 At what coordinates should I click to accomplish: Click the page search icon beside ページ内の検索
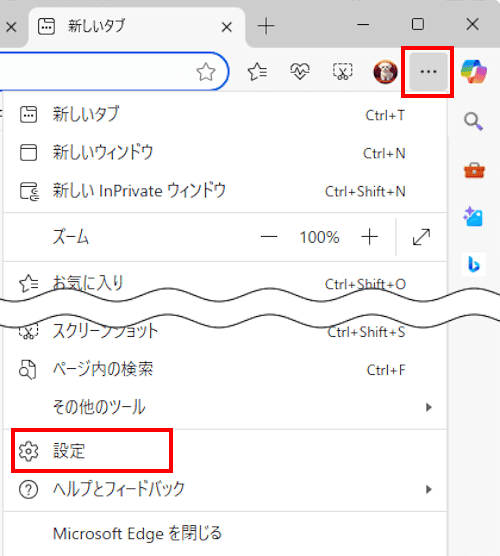tap(28, 369)
